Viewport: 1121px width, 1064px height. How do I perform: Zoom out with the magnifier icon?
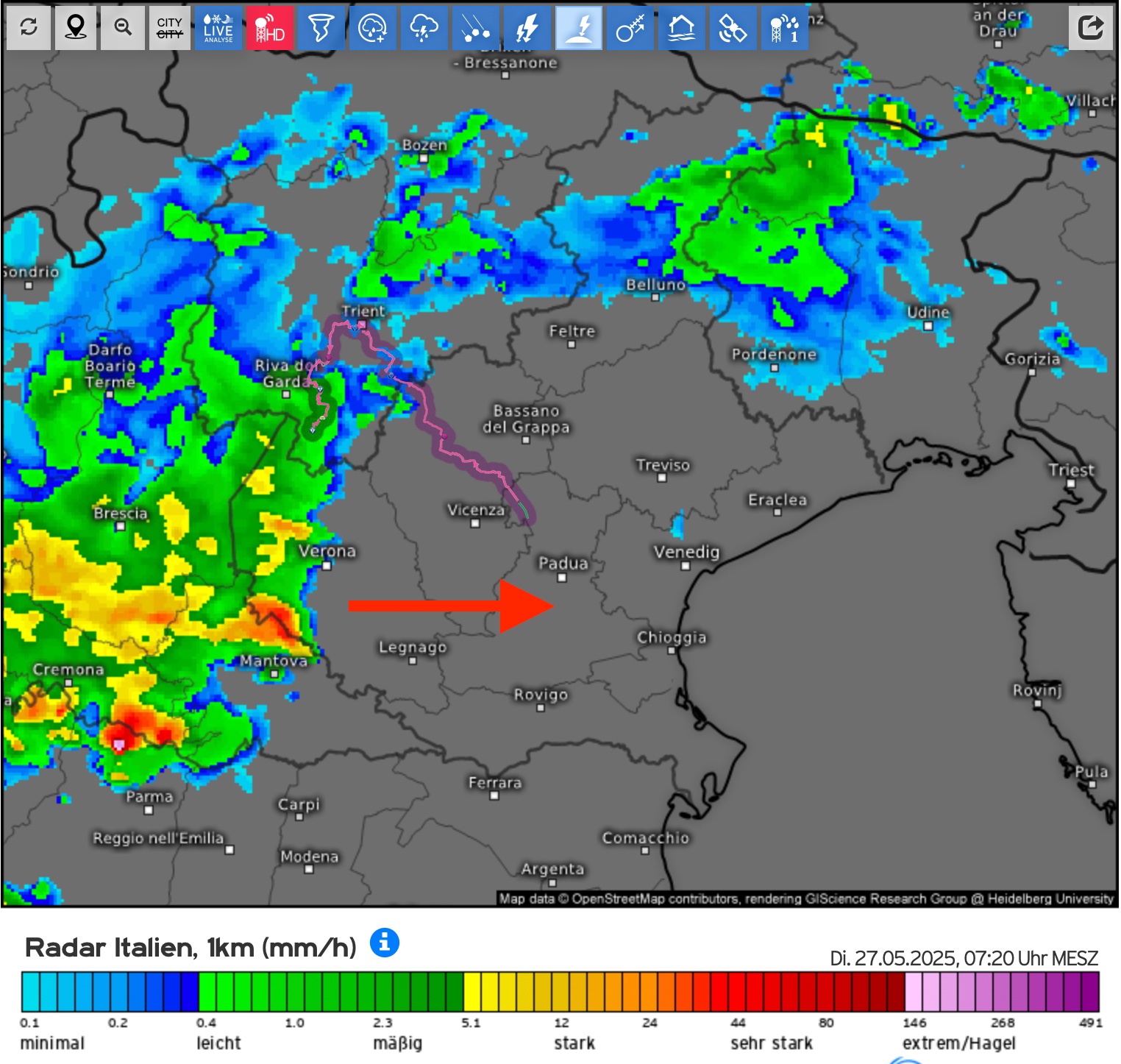coord(123,28)
